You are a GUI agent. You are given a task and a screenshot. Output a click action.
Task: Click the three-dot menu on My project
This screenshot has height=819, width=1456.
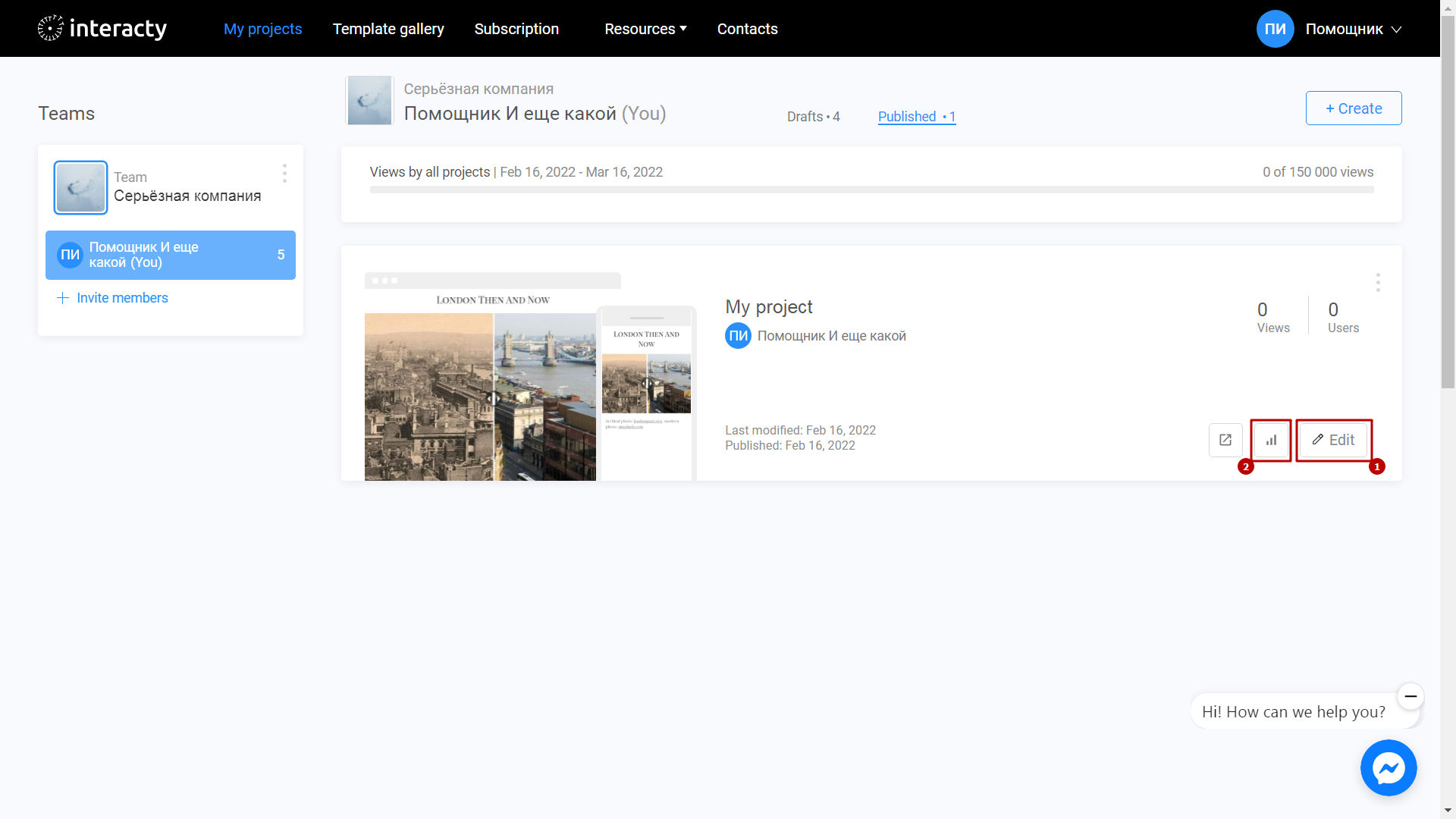1378,282
